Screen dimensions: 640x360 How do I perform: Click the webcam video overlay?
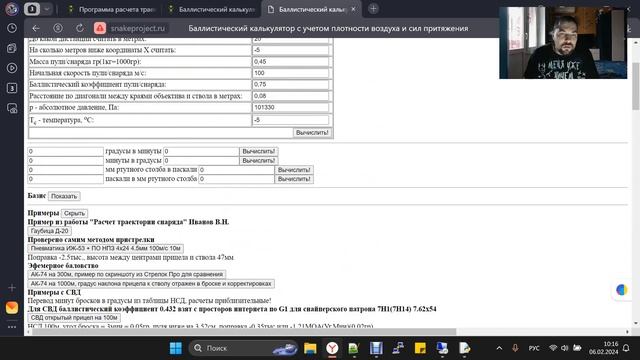click(563, 43)
